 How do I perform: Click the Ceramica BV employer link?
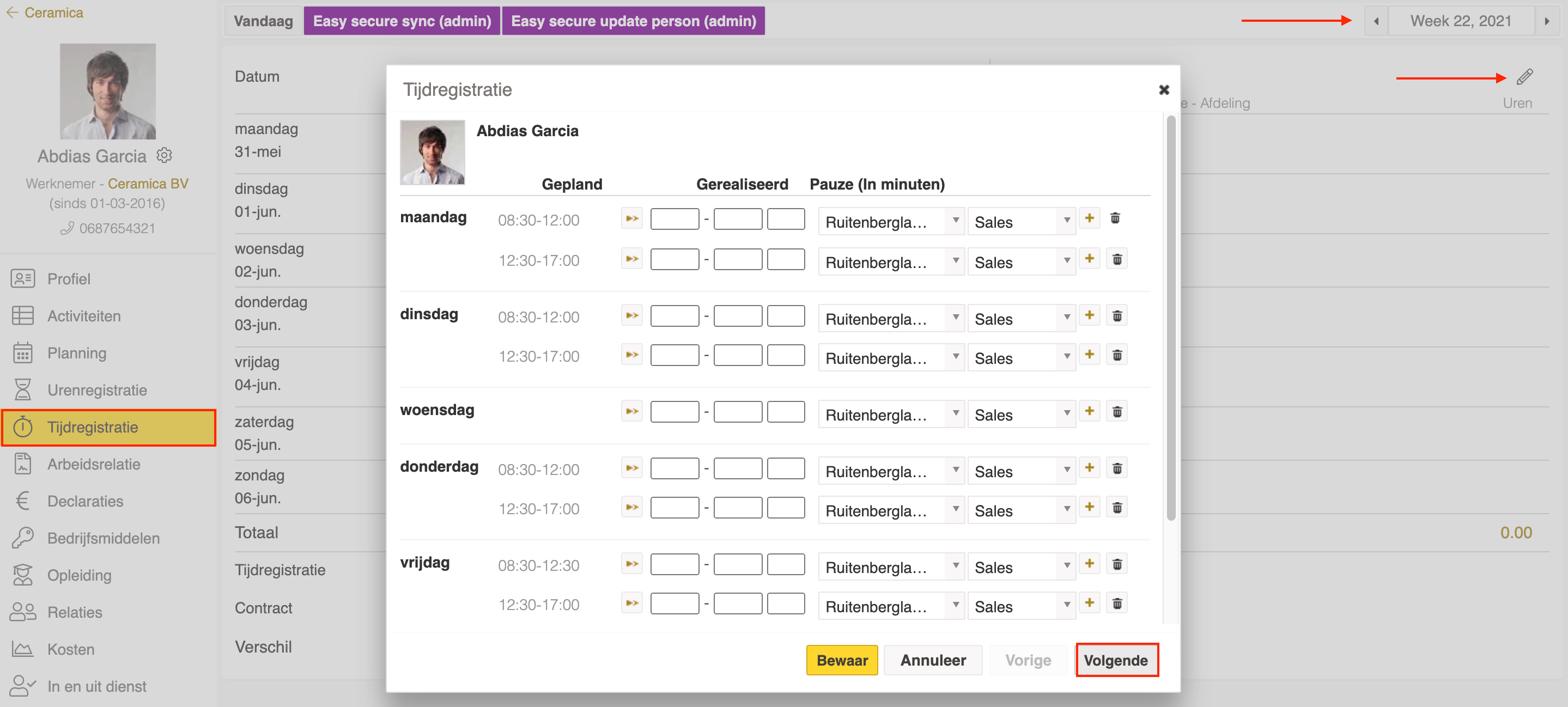tap(148, 183)
